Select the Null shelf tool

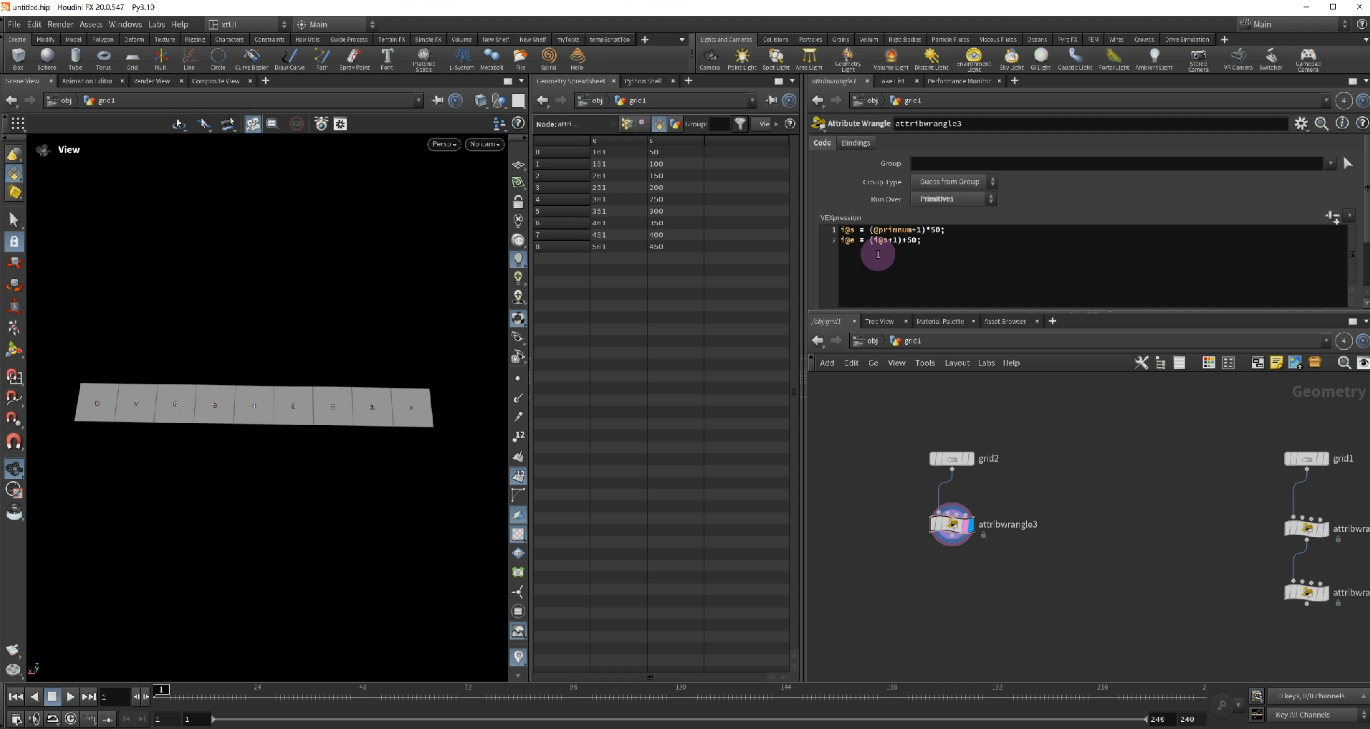160,59
